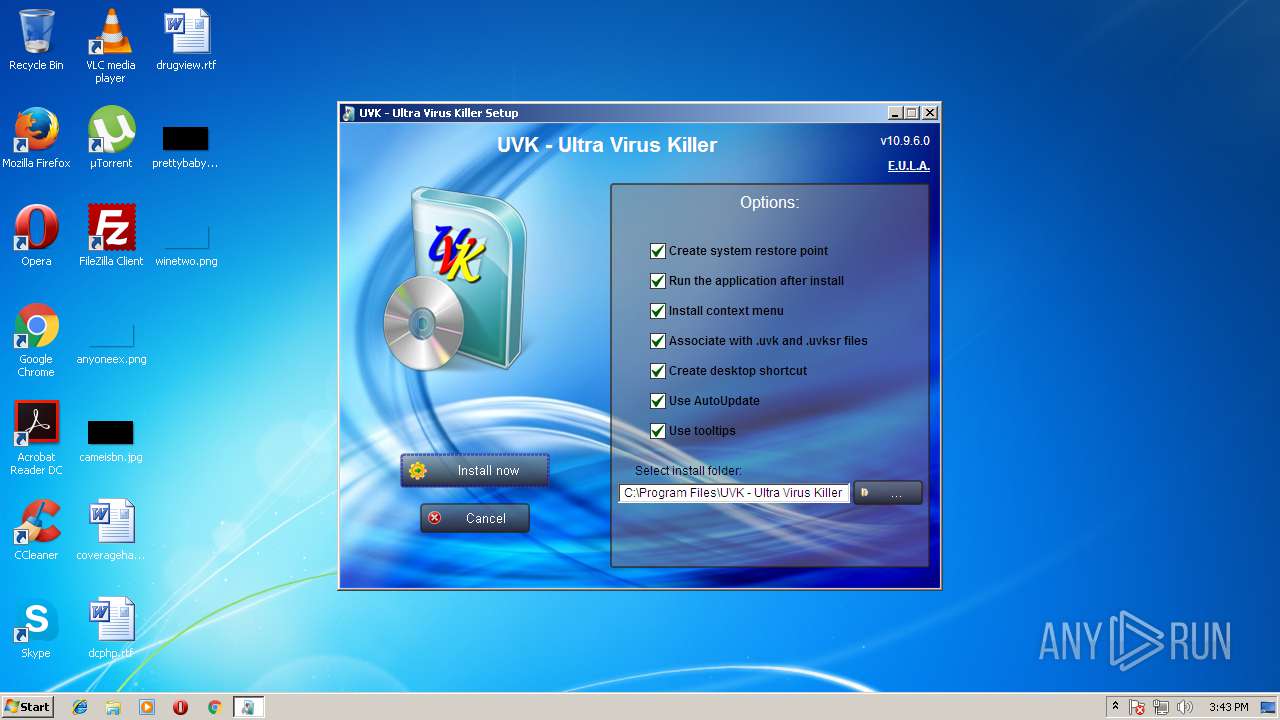Select the CCleaner desktop shortcut
Viewport: 1280px width, 720px height.
click(36, 530)
